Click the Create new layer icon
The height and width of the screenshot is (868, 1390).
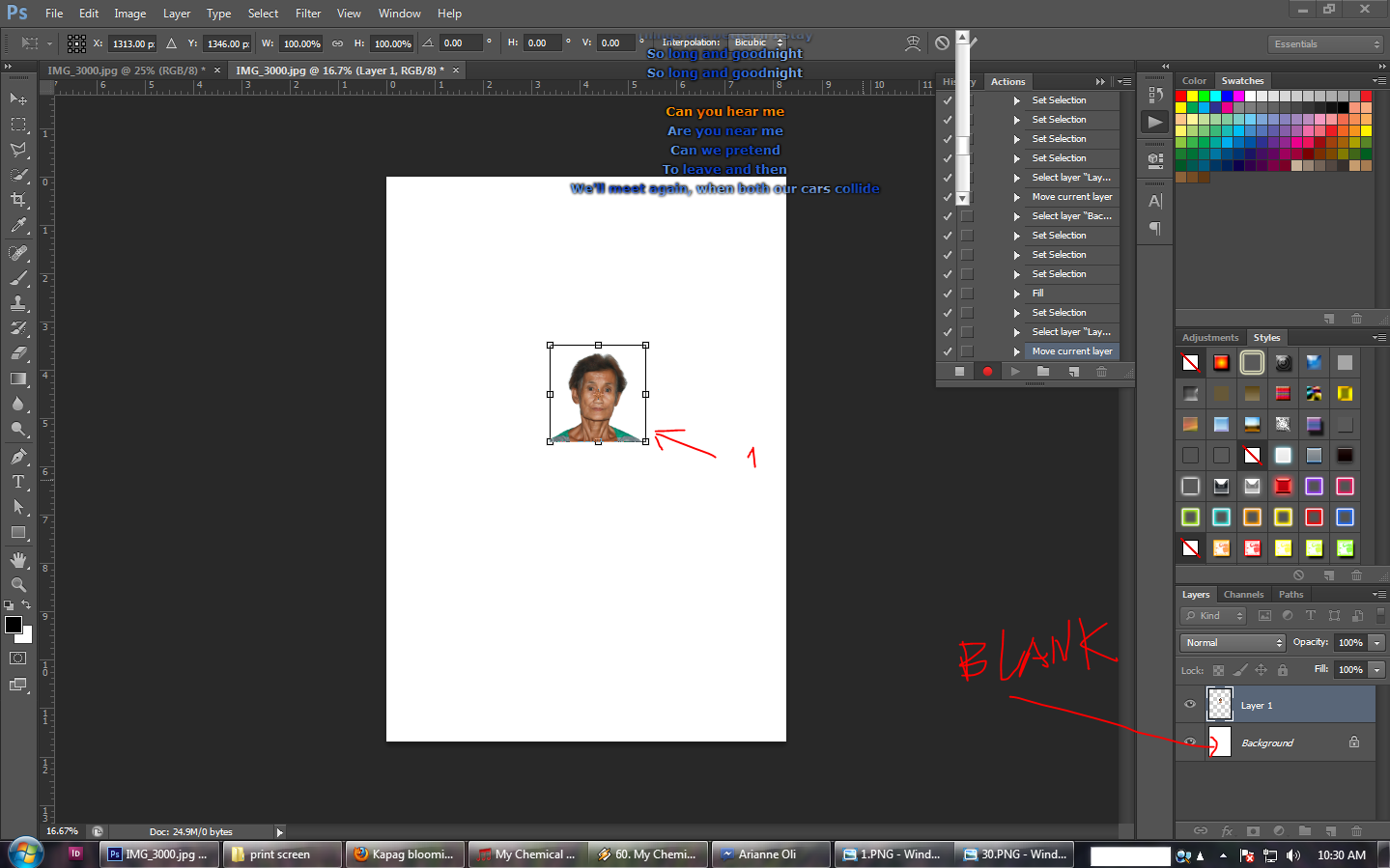[1330, 831]
